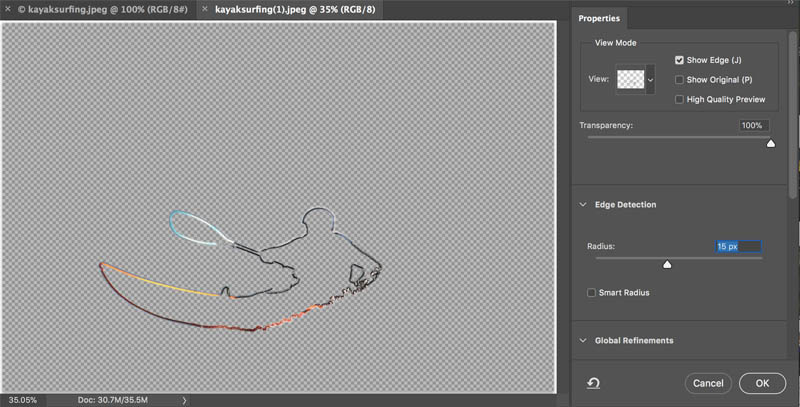Click the reset workspace arrow icon

(x=593, y=383)
